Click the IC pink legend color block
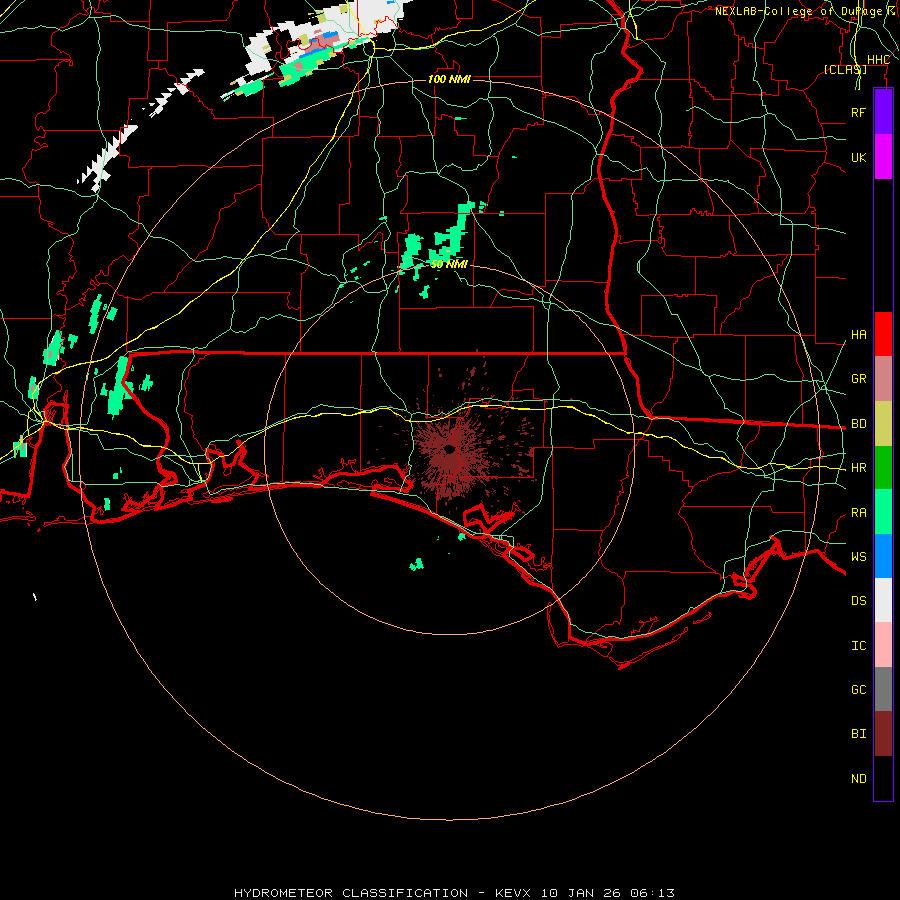Viewport: 900px width, 900px height. [x=883, y=645]
